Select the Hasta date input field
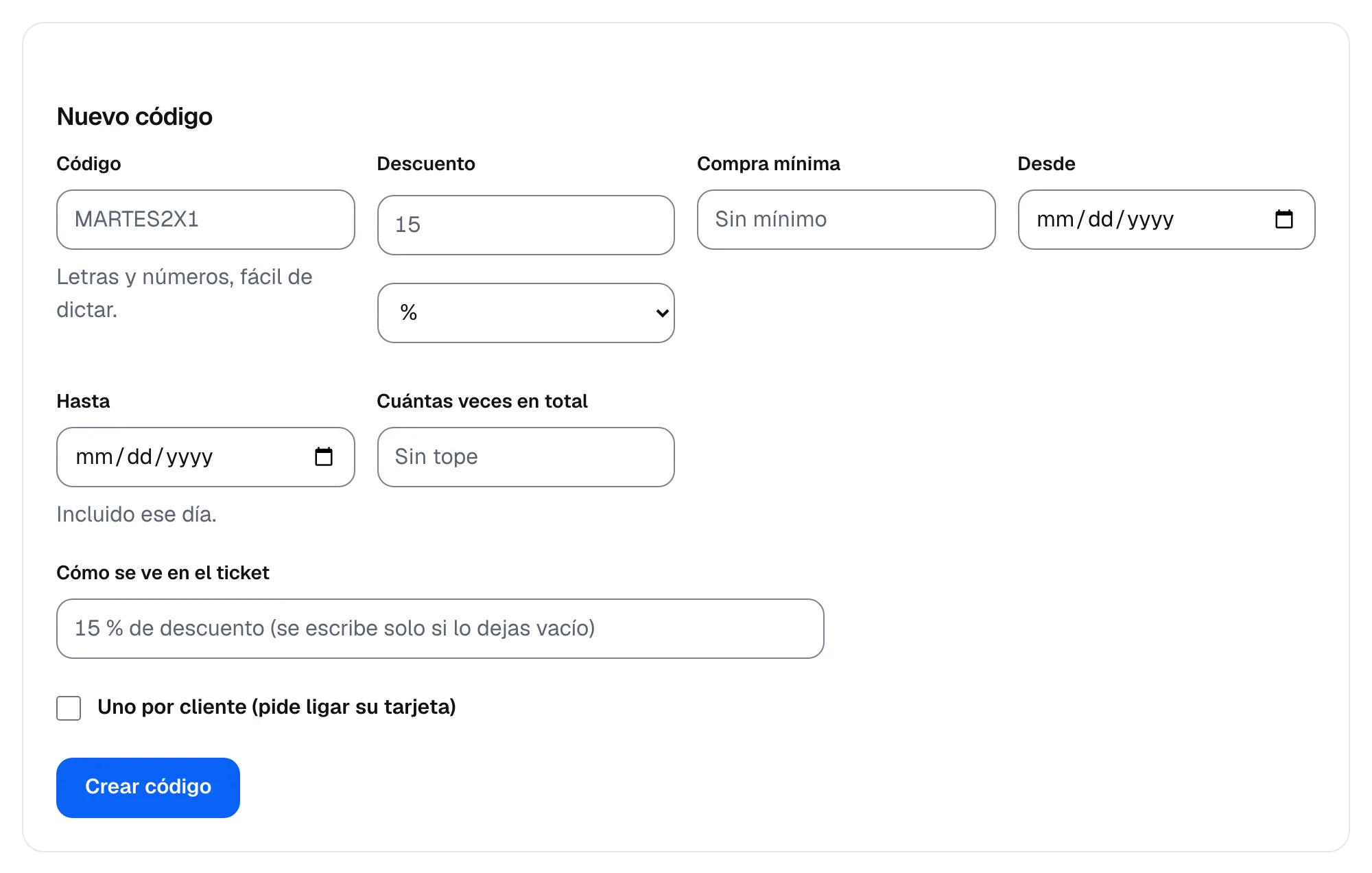This screenshot has width=1372, height=873. (x=206, y=457)
